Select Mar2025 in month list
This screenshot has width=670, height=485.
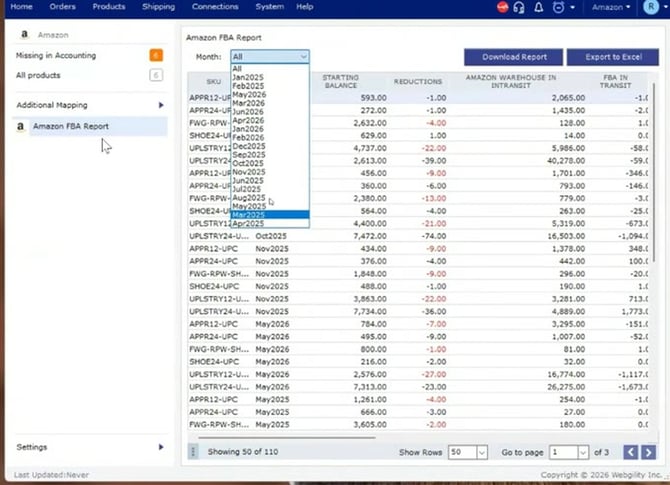click(x=270, y=215)
